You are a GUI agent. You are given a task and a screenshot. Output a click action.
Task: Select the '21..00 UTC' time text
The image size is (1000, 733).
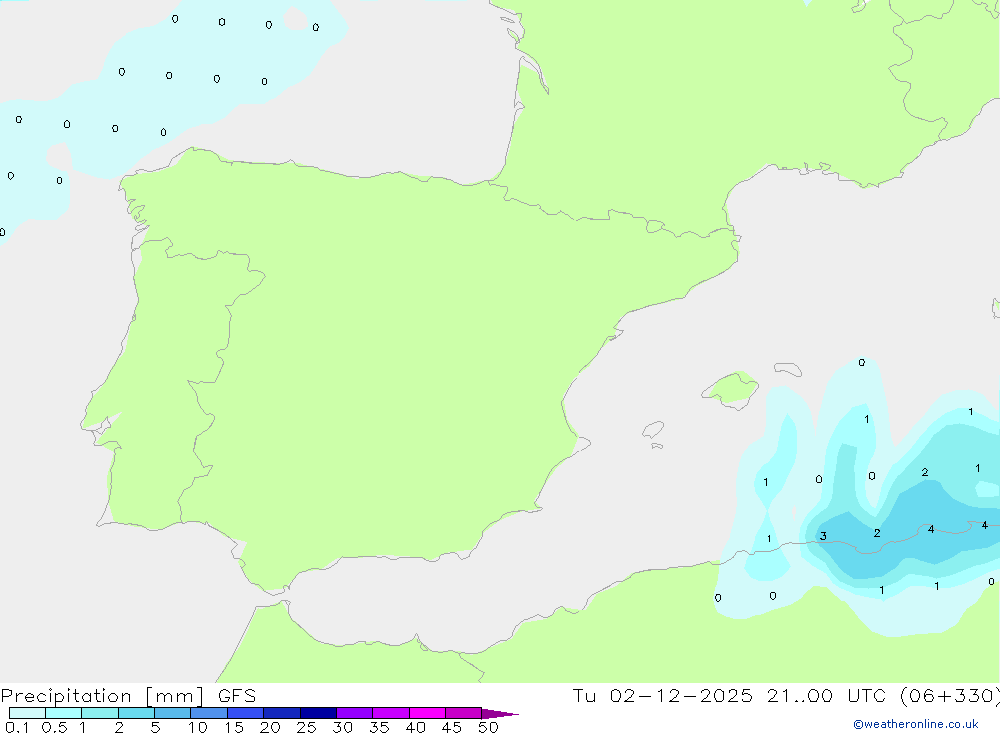click(827, 695)
